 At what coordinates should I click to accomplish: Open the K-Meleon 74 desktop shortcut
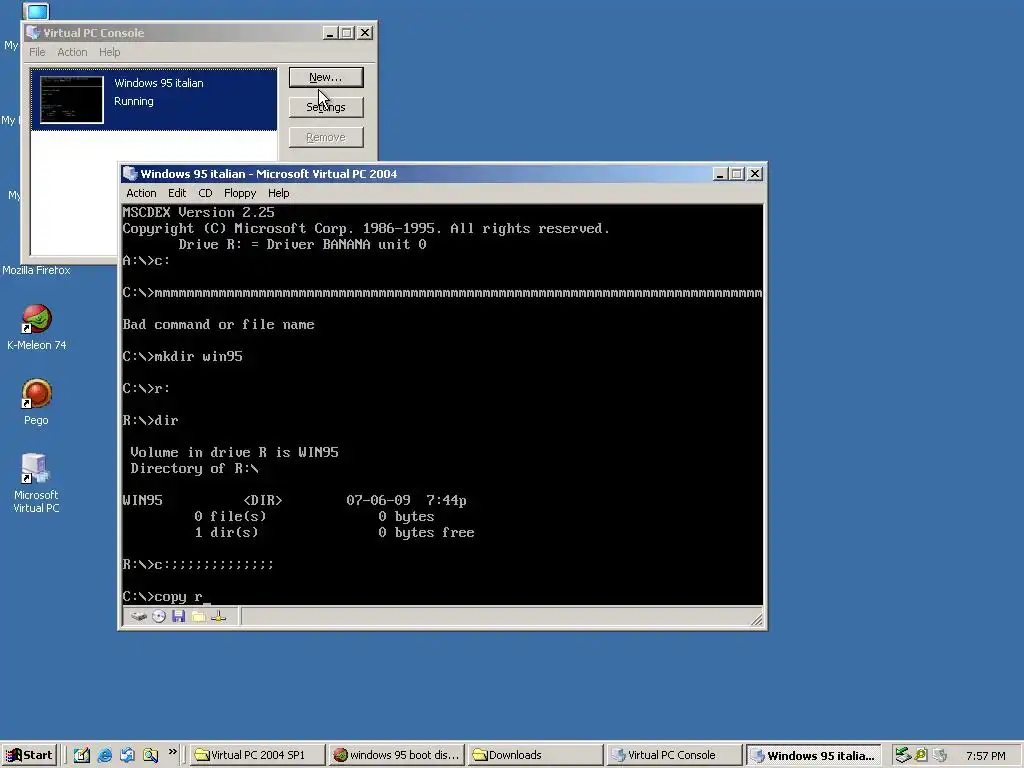coord(37,328)
